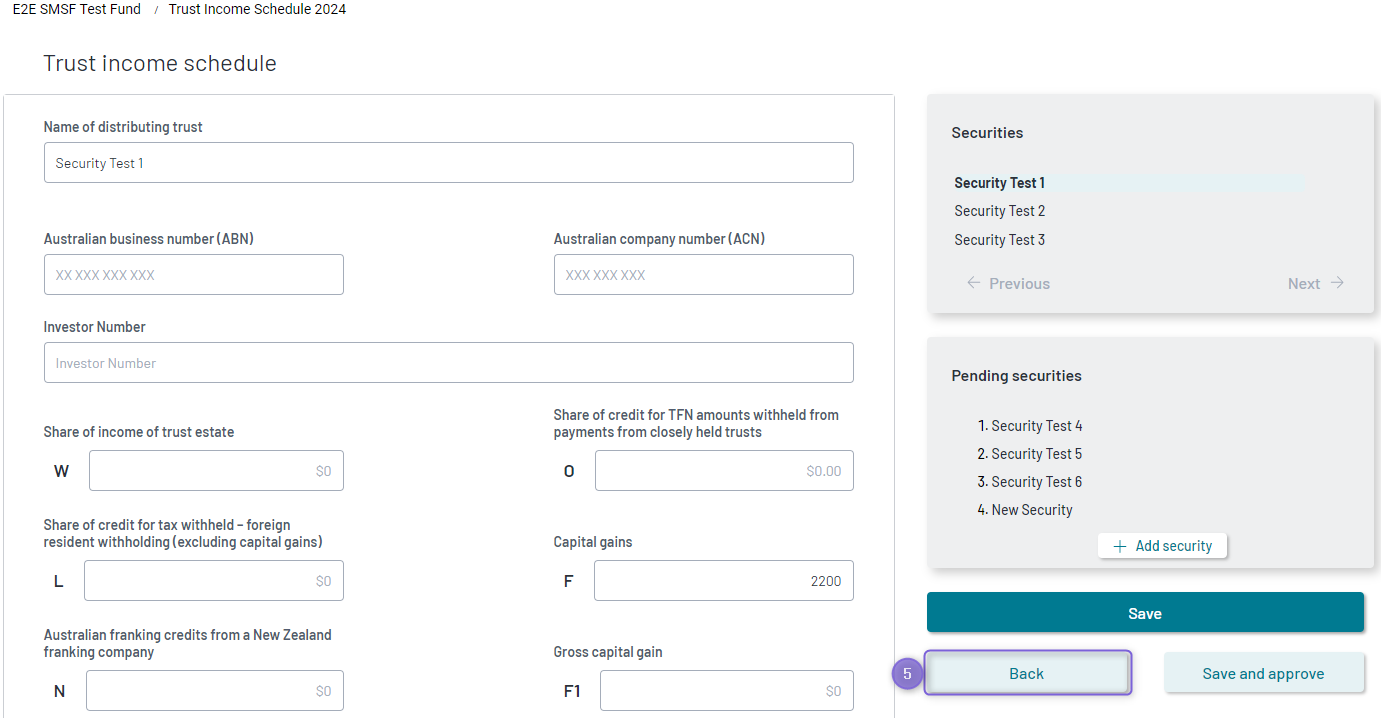The image size is (1381, 718).
Task: Click the Previous arrow icon in Securities panel
Action: tap(973, 283)
